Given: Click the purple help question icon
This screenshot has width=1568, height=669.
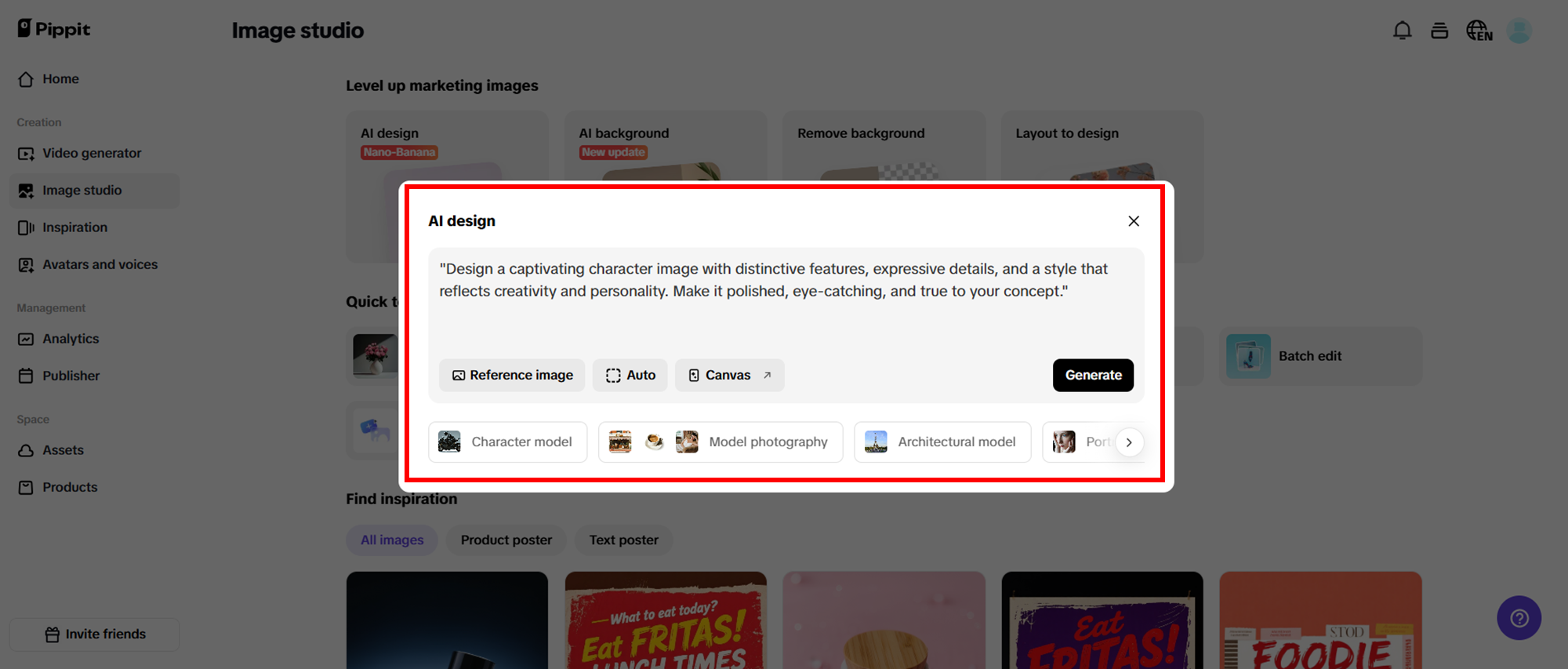Looking at the screenshot, I should pos(1519,618).
